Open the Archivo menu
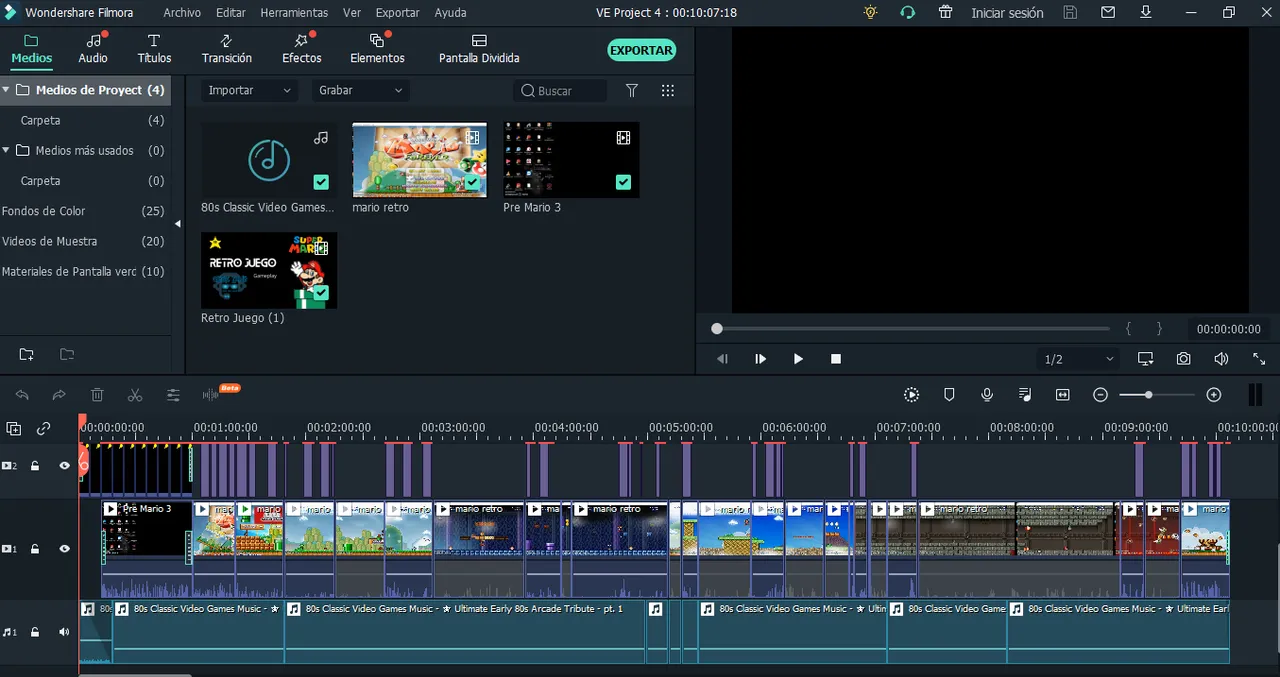This screenshot has height=677, width=1280. (182, 13)
